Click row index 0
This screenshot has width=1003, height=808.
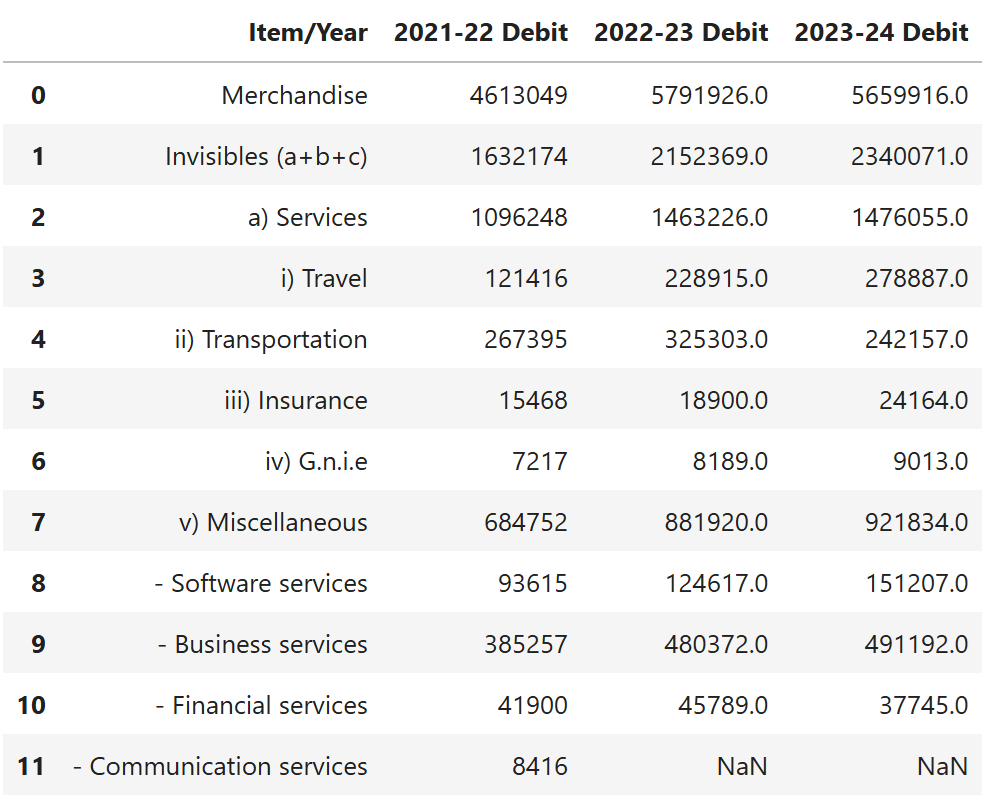38,96
